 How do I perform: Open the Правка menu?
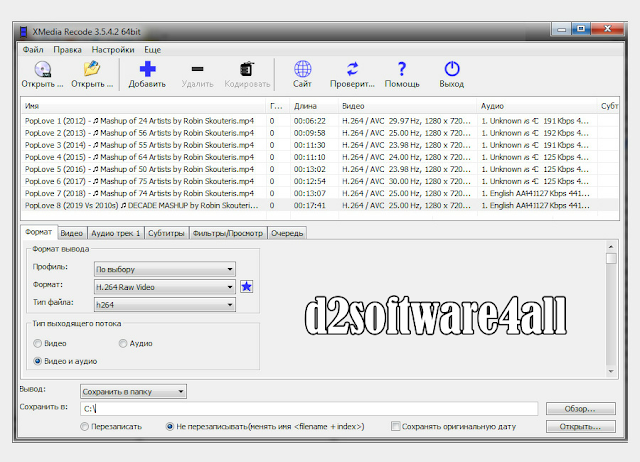(x=67, y=50)
